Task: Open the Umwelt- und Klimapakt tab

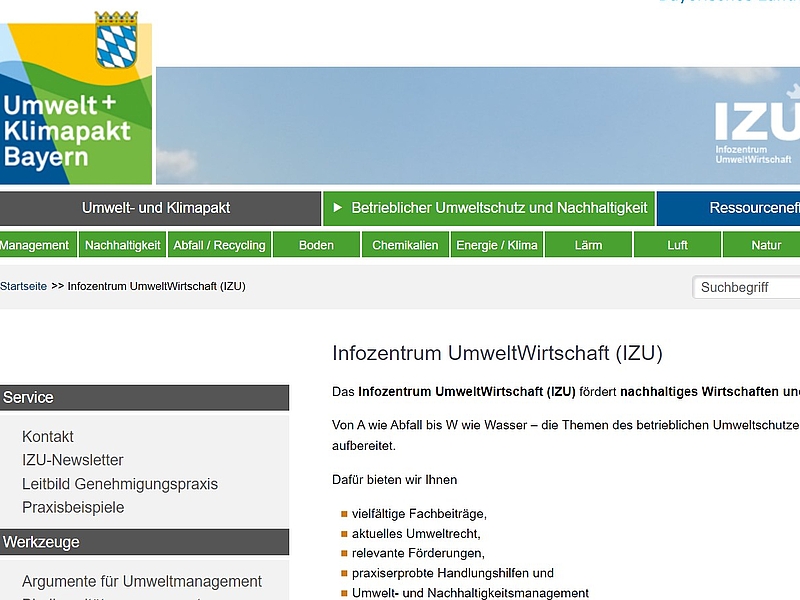Action: click(160, 208)
